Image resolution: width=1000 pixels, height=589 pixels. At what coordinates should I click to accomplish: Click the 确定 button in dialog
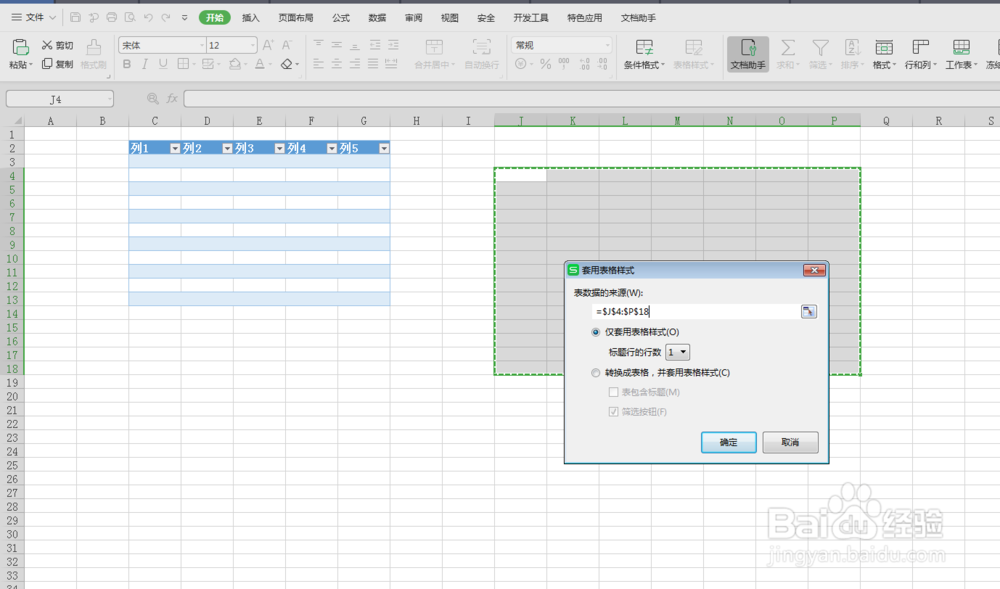728,442
